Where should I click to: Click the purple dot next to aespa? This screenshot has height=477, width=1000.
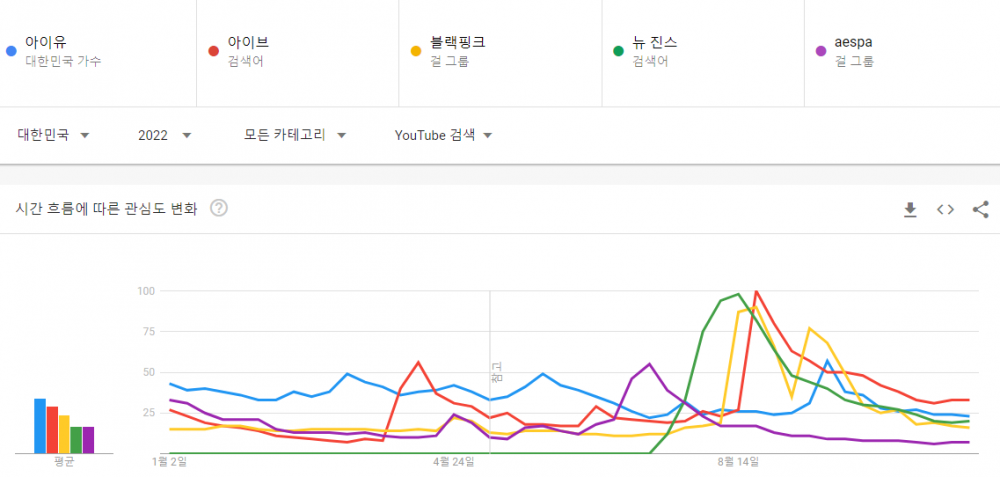click(821, 51)
